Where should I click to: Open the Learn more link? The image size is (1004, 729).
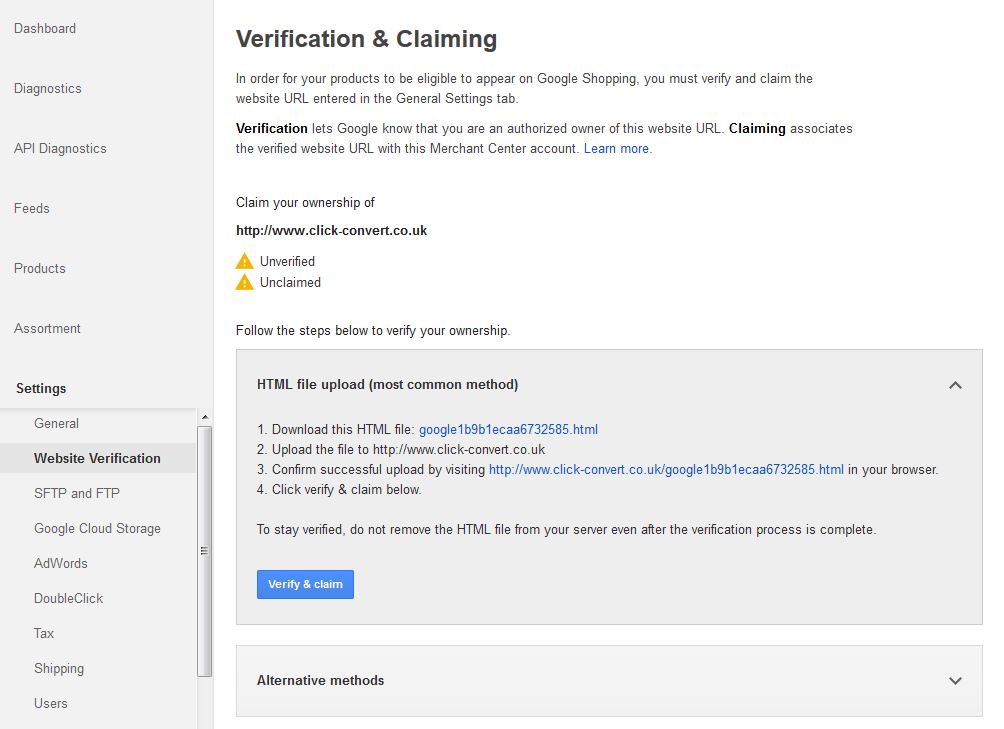[x=616, y=148]
